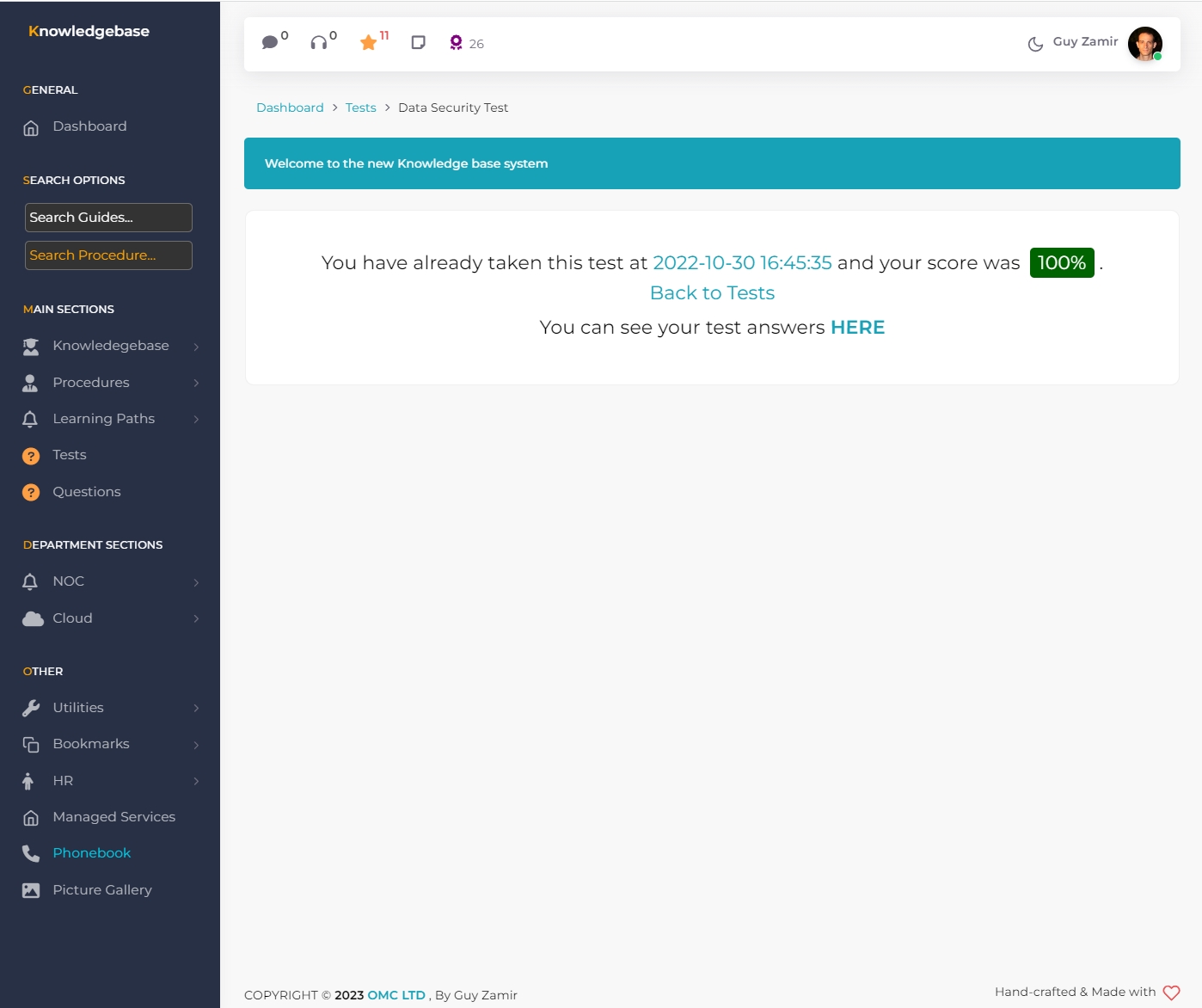Expand the NOC section chevron
Screen dimensions: 1202x1008
point(196,582)
